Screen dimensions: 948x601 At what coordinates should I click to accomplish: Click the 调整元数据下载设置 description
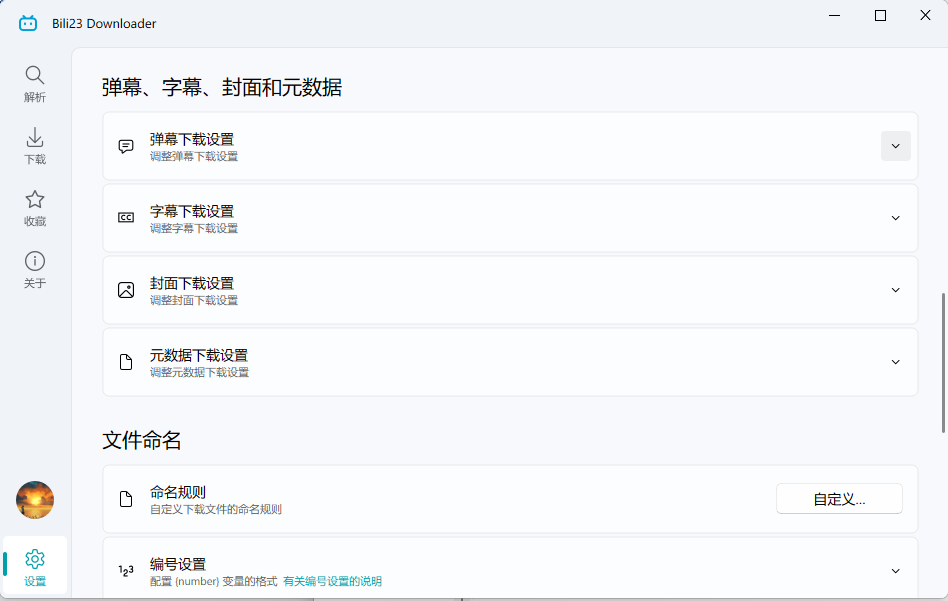(x=200, y=372)
